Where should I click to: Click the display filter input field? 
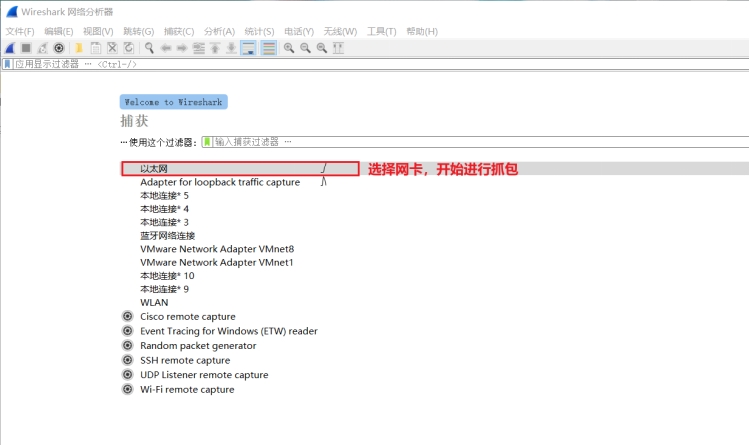380,64
